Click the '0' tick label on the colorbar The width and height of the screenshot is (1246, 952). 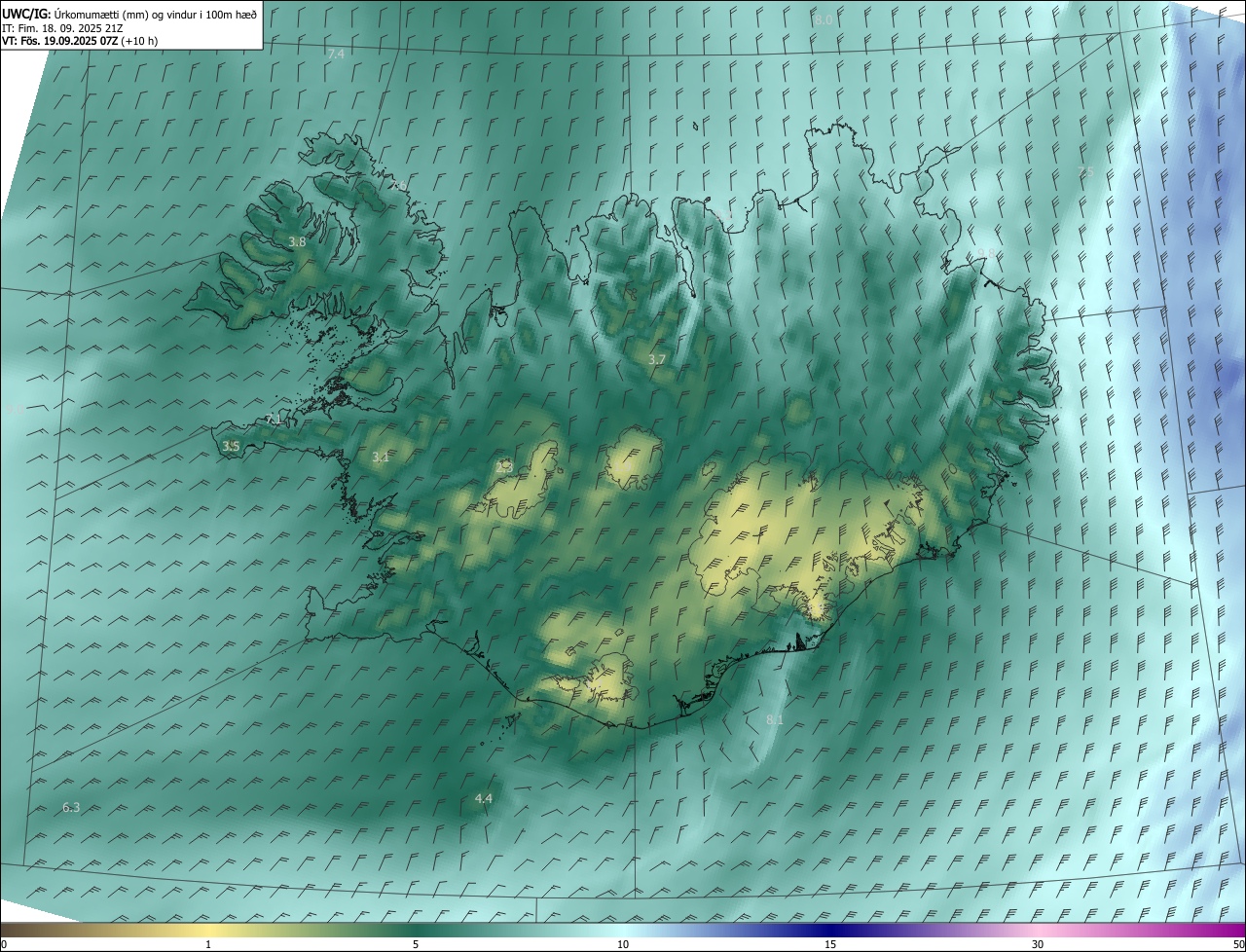click(x=4, y=945)
